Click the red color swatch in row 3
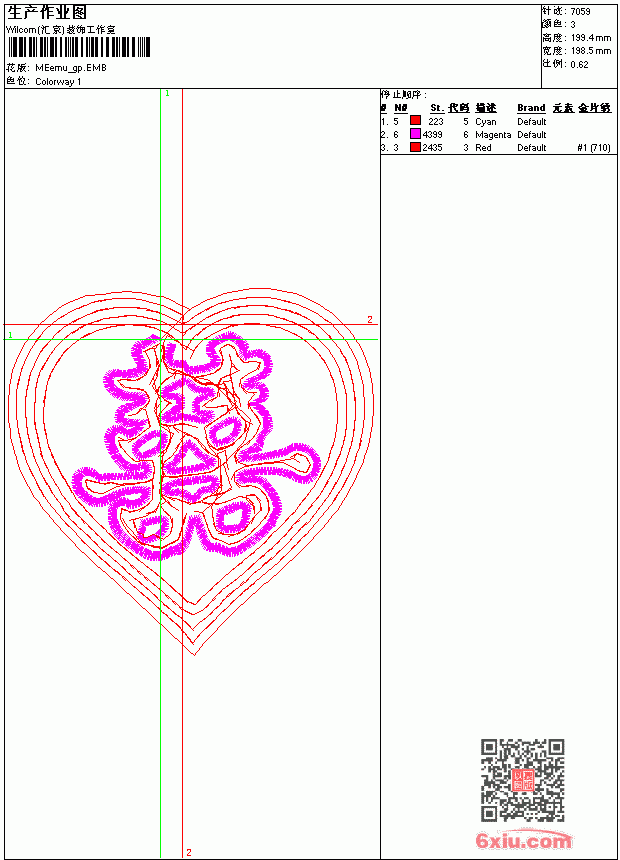 pos(415,147)
